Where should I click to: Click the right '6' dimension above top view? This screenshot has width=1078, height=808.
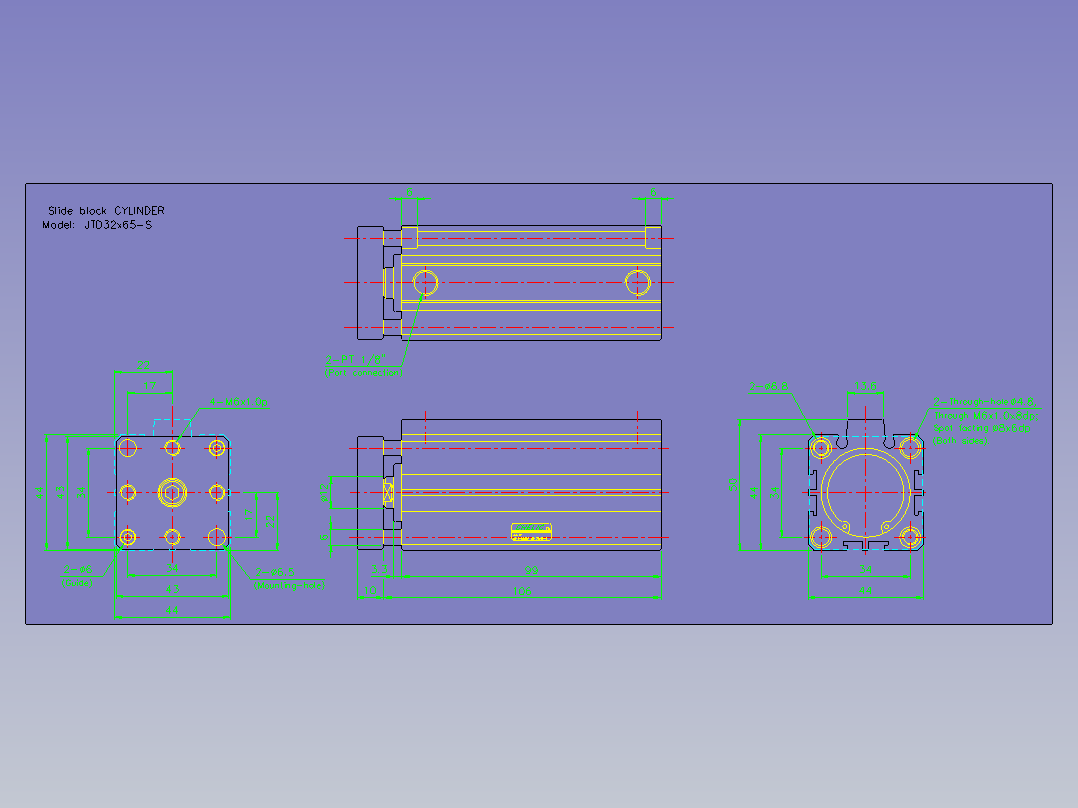click(x=653, y=193)
